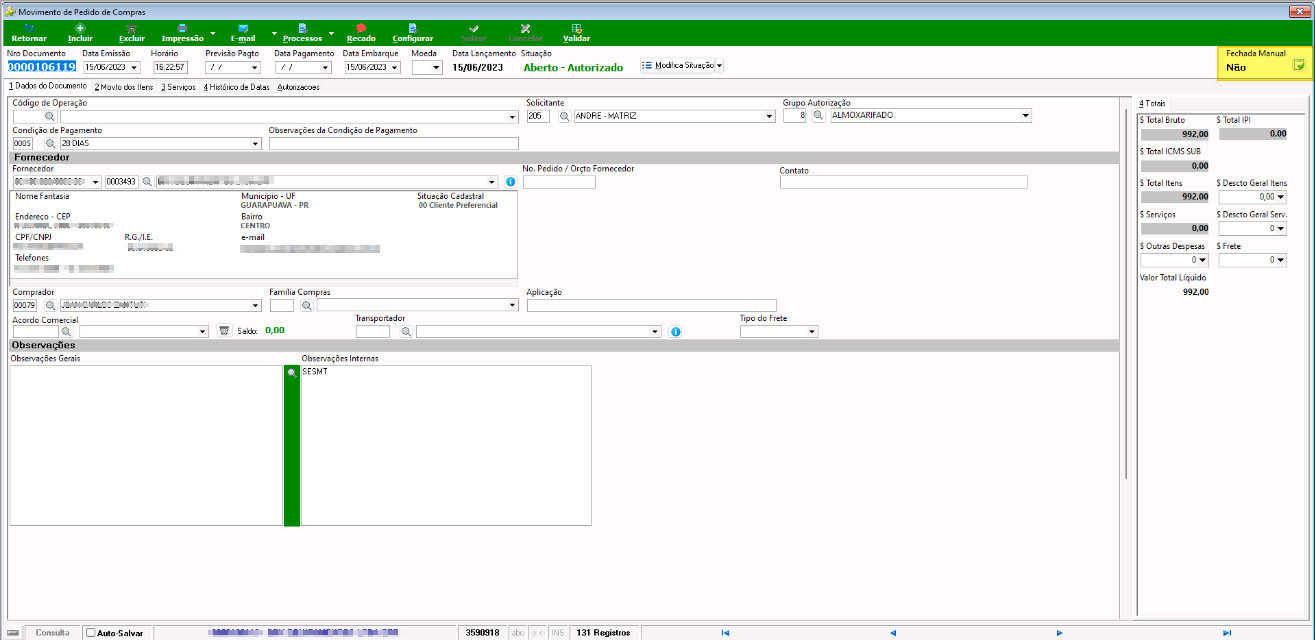Open the 3 Serviços tab
The width and height of the screenshot is (1315, 640).
[x=178, y=87]
